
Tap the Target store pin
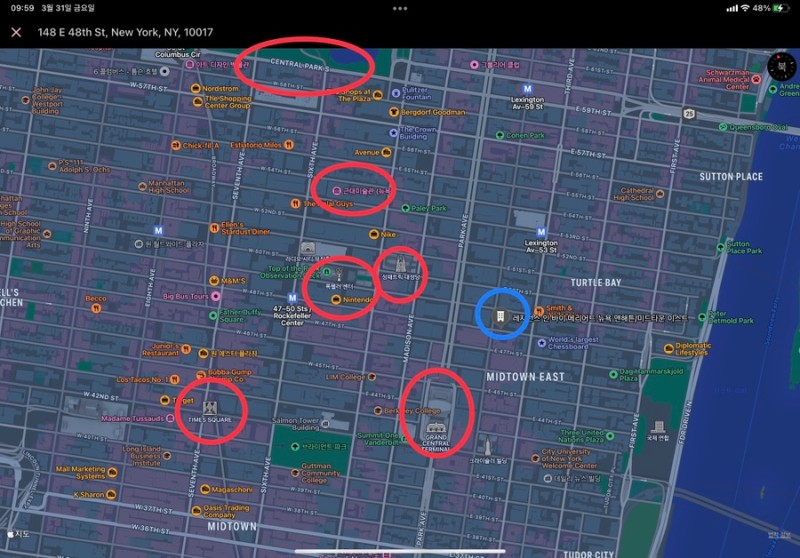(165, 400)
